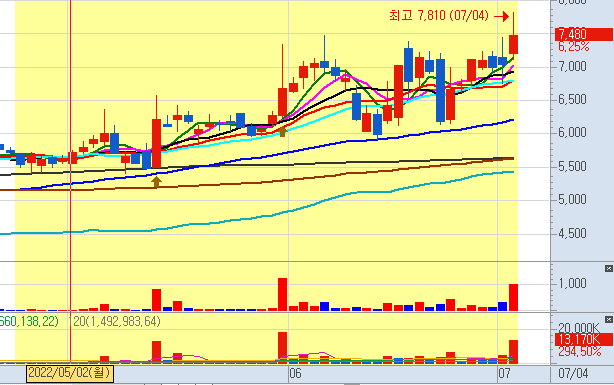Close the lower indicator pane with the 20,000K scale
The height and width of the screenshot is (385, 614).
point(609,320)
